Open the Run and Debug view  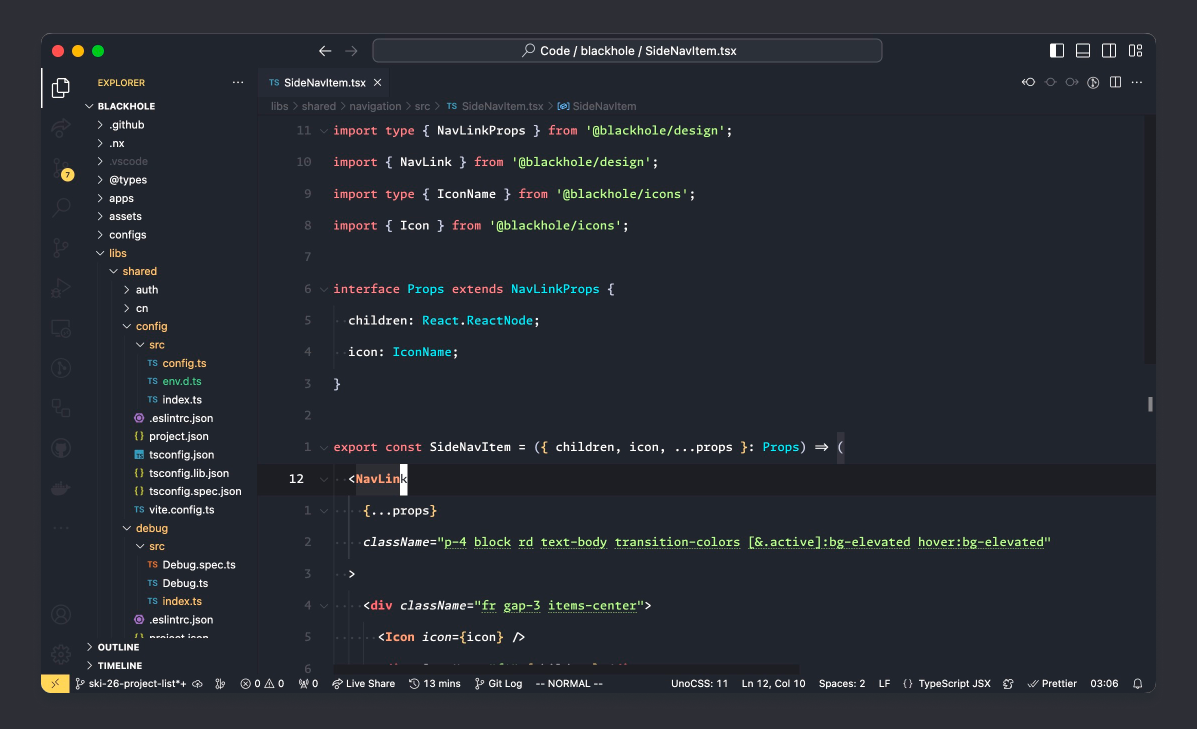coord(61,288)
